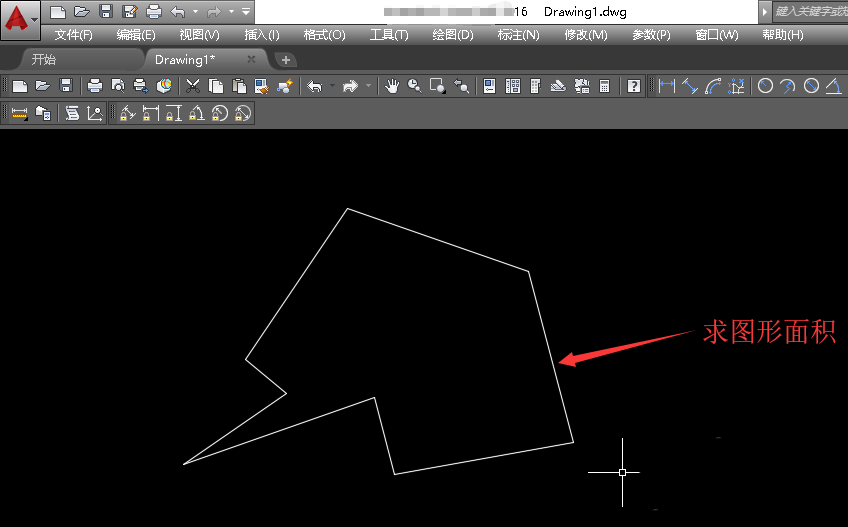Open the Customize Quick Access Toolbar dropdown

point(246,11)
